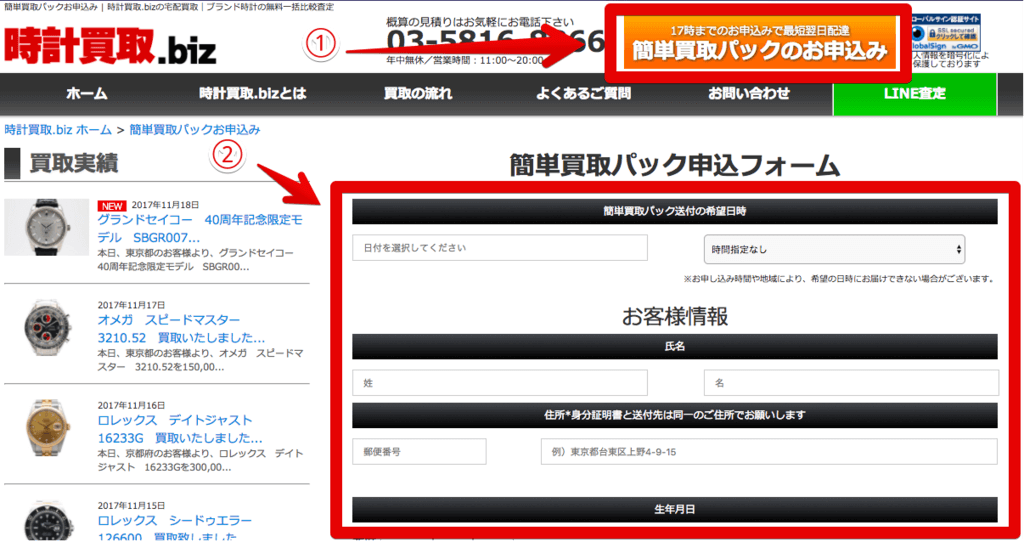Expand the 時間指定なし time dropdown
The width and height of the screenshot is (1024, 542).
[834, 249]
